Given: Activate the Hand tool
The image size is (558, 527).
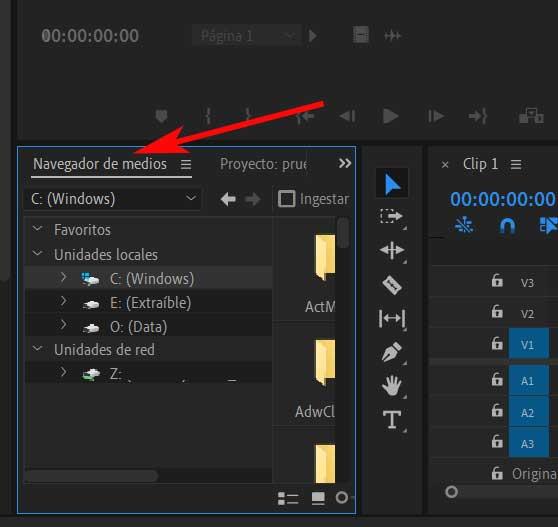Looking at the screenshot, I should tap(391, 385).
